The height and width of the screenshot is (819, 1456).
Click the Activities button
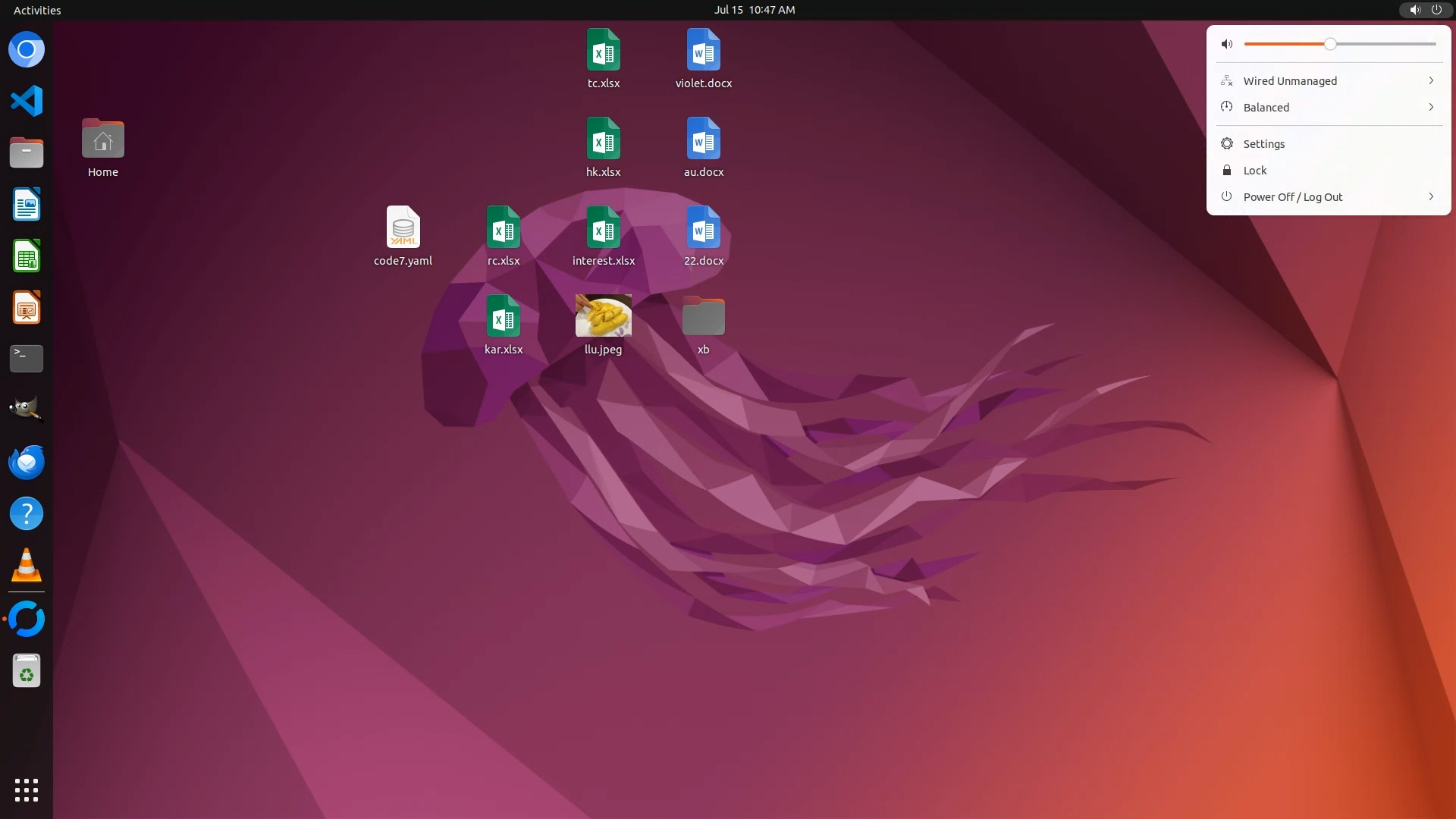[x=37, y=10]
